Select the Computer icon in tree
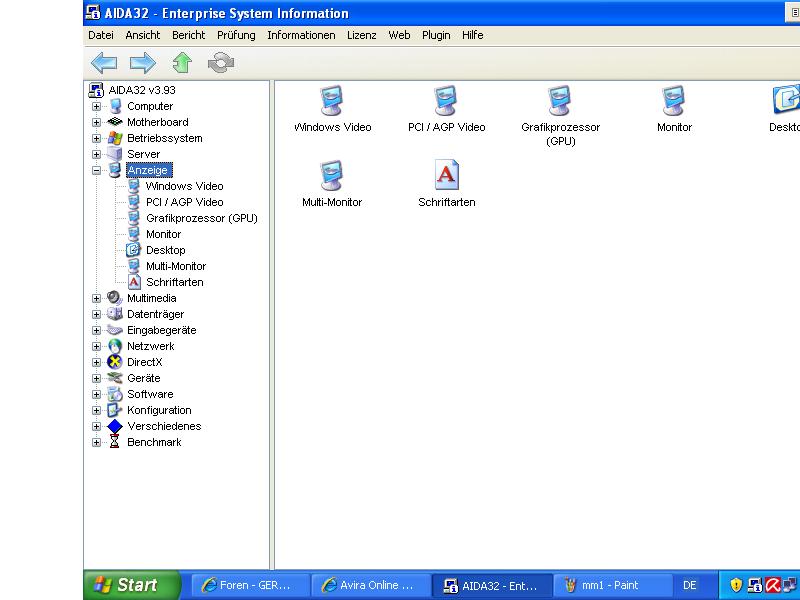The width and height of the screenshot is (800, 600). coord(115,106)
